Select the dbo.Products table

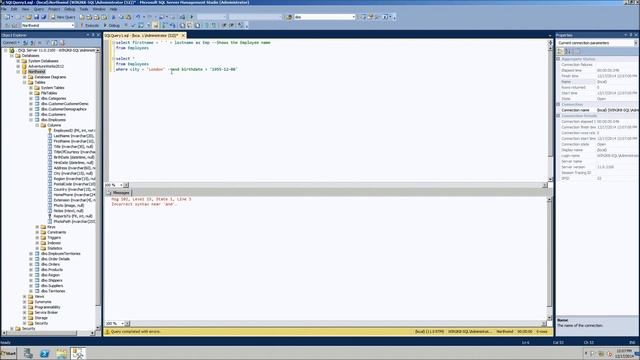[x=52, y=269]
